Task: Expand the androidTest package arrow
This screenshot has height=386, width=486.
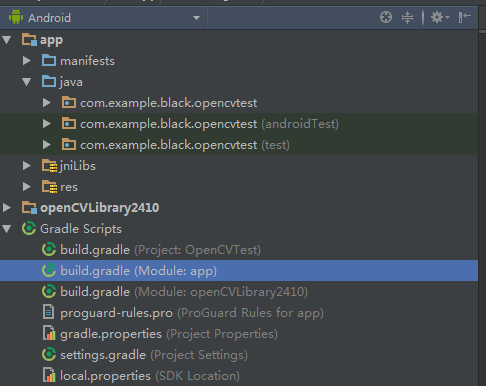Action: tap(47, 124)
